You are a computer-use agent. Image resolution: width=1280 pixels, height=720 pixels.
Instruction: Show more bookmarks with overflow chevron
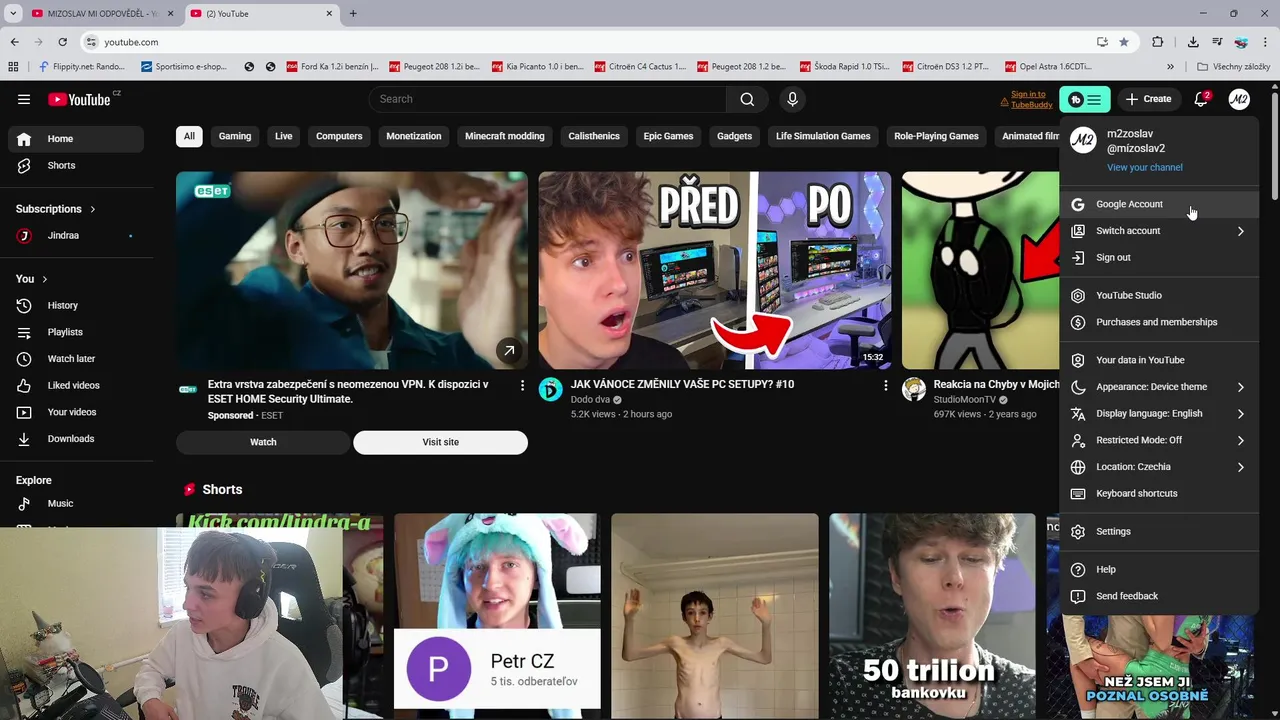coord(1170,67)
